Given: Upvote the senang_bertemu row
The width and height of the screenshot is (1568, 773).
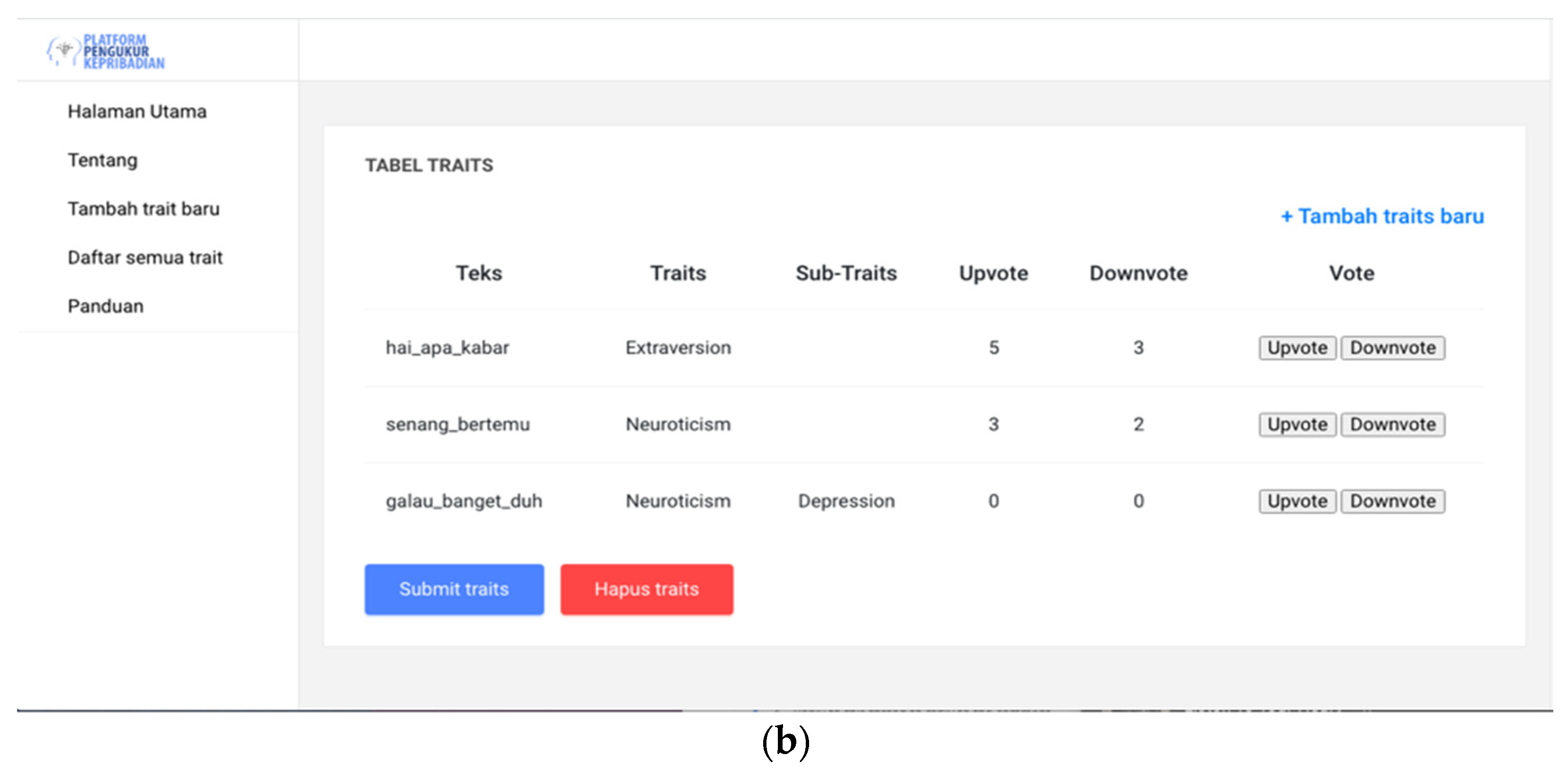Looking at the screenshot, I should pyautogui.click(x=1297, y=425).
